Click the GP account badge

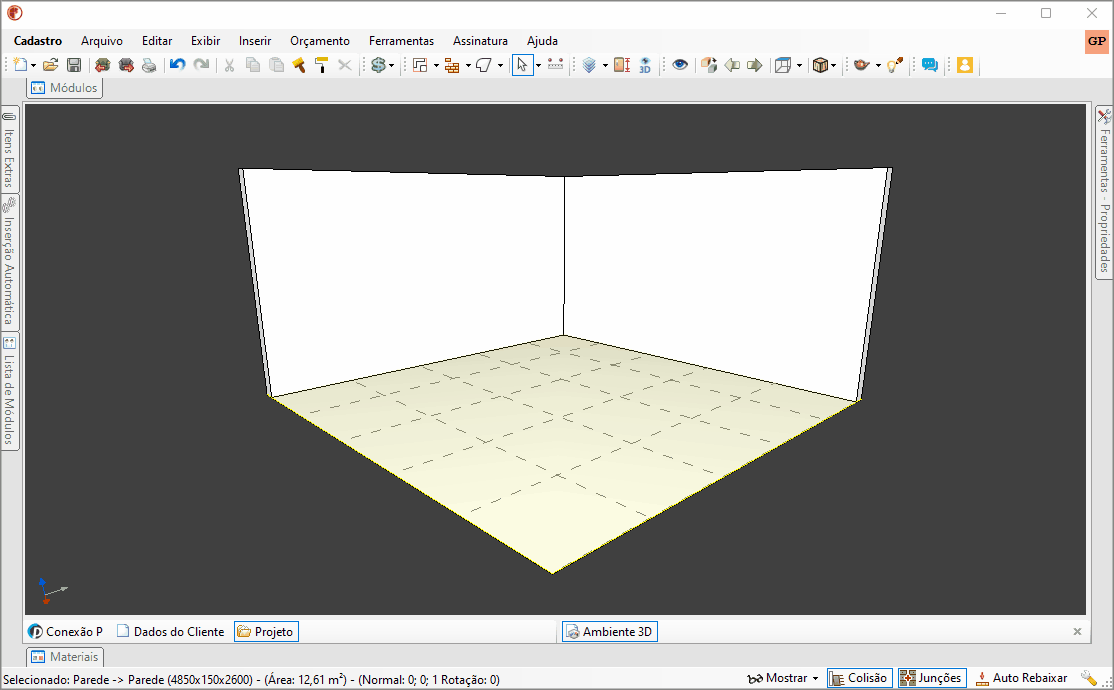pos(1096,41)
